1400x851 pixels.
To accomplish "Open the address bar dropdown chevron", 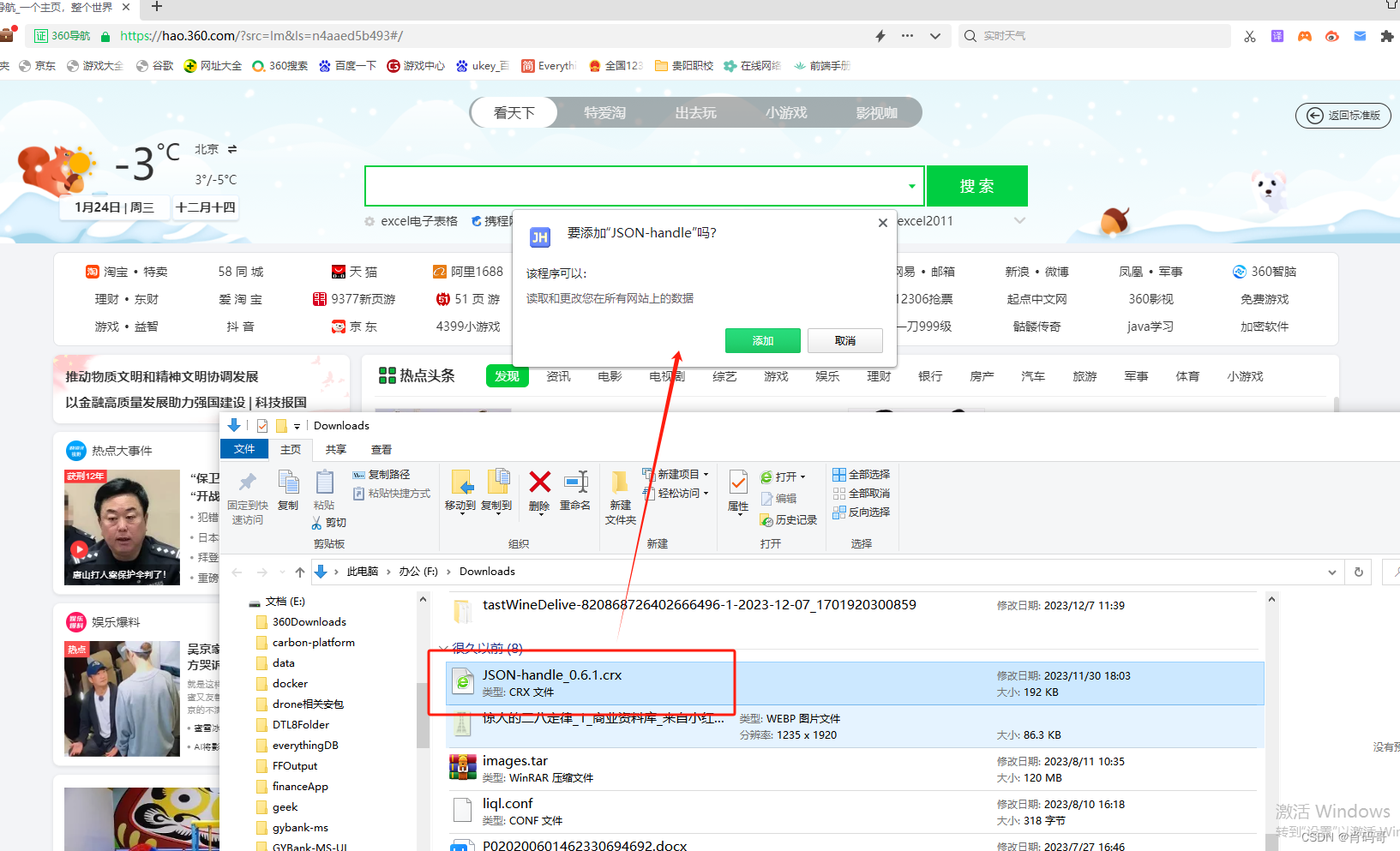I will 935,36.
